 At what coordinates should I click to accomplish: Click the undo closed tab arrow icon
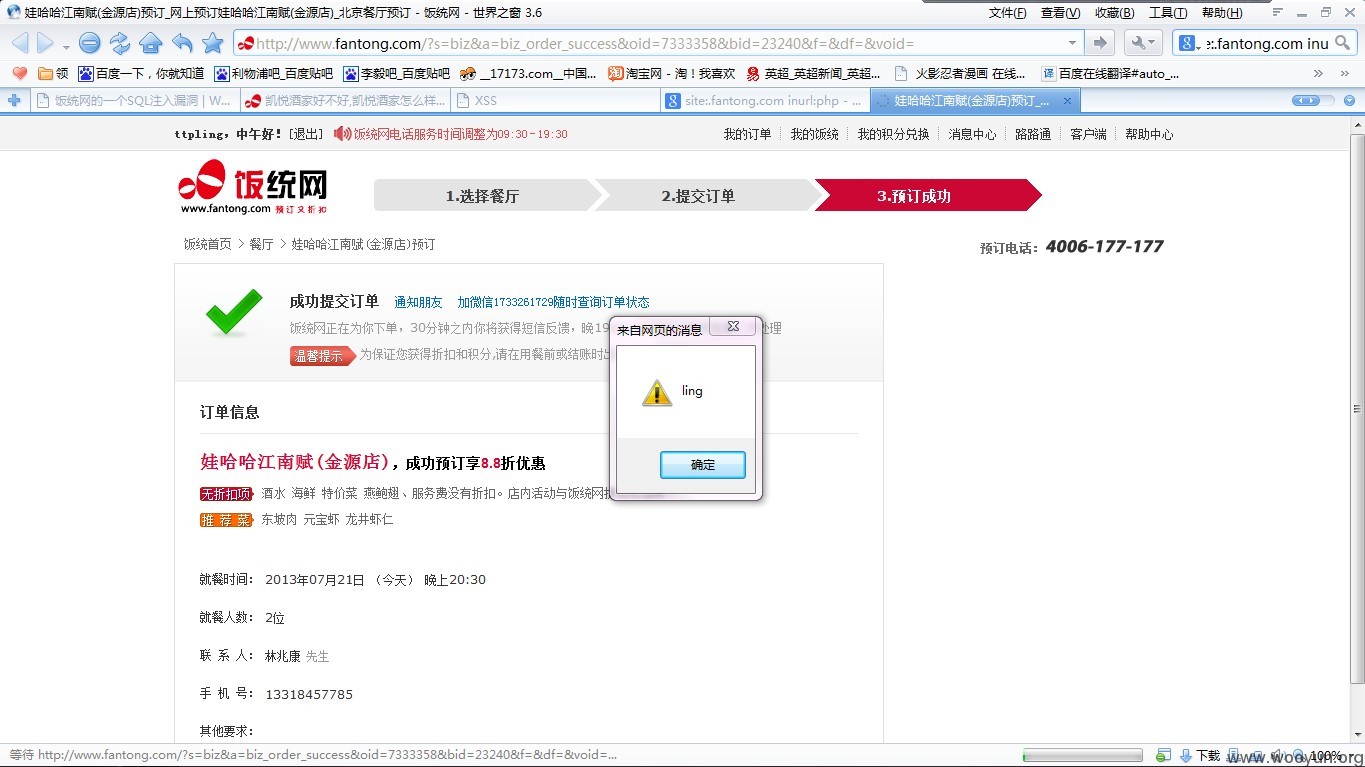coord(182,43)
